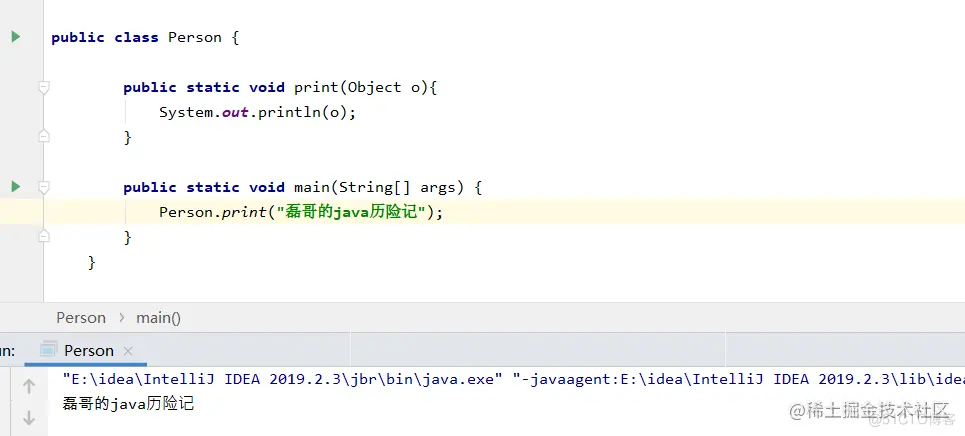The width and height of the screenshot is (965, 436).
Task: Click the 'public class Person {' line
Action: (x=145, y=38)
